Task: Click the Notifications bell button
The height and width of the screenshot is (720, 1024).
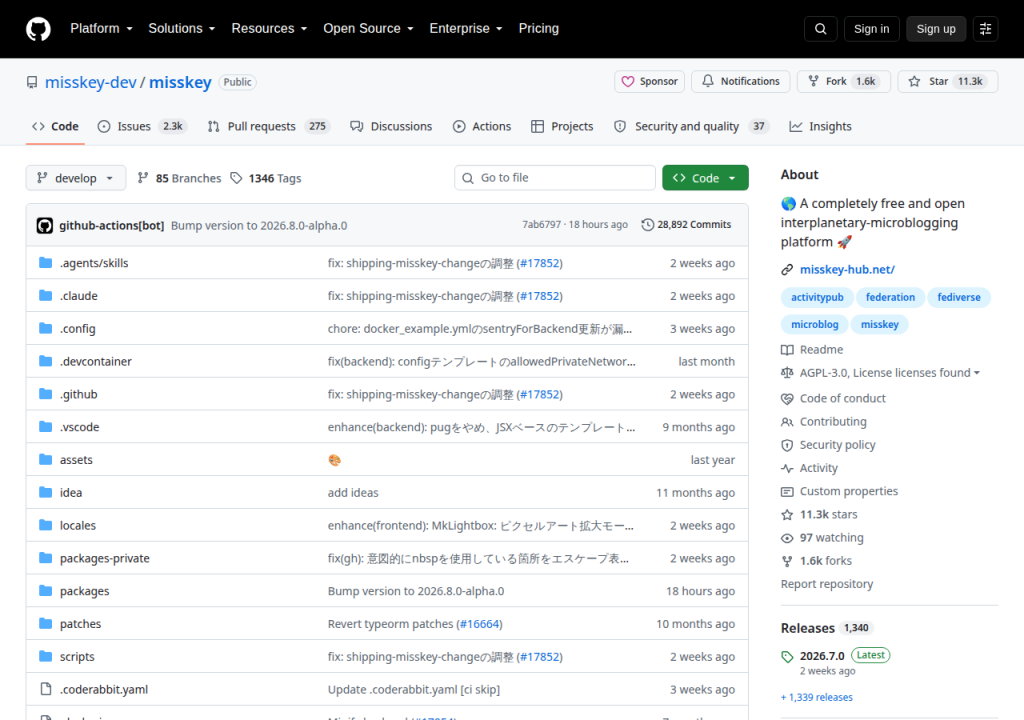Action: click(741, 82)
